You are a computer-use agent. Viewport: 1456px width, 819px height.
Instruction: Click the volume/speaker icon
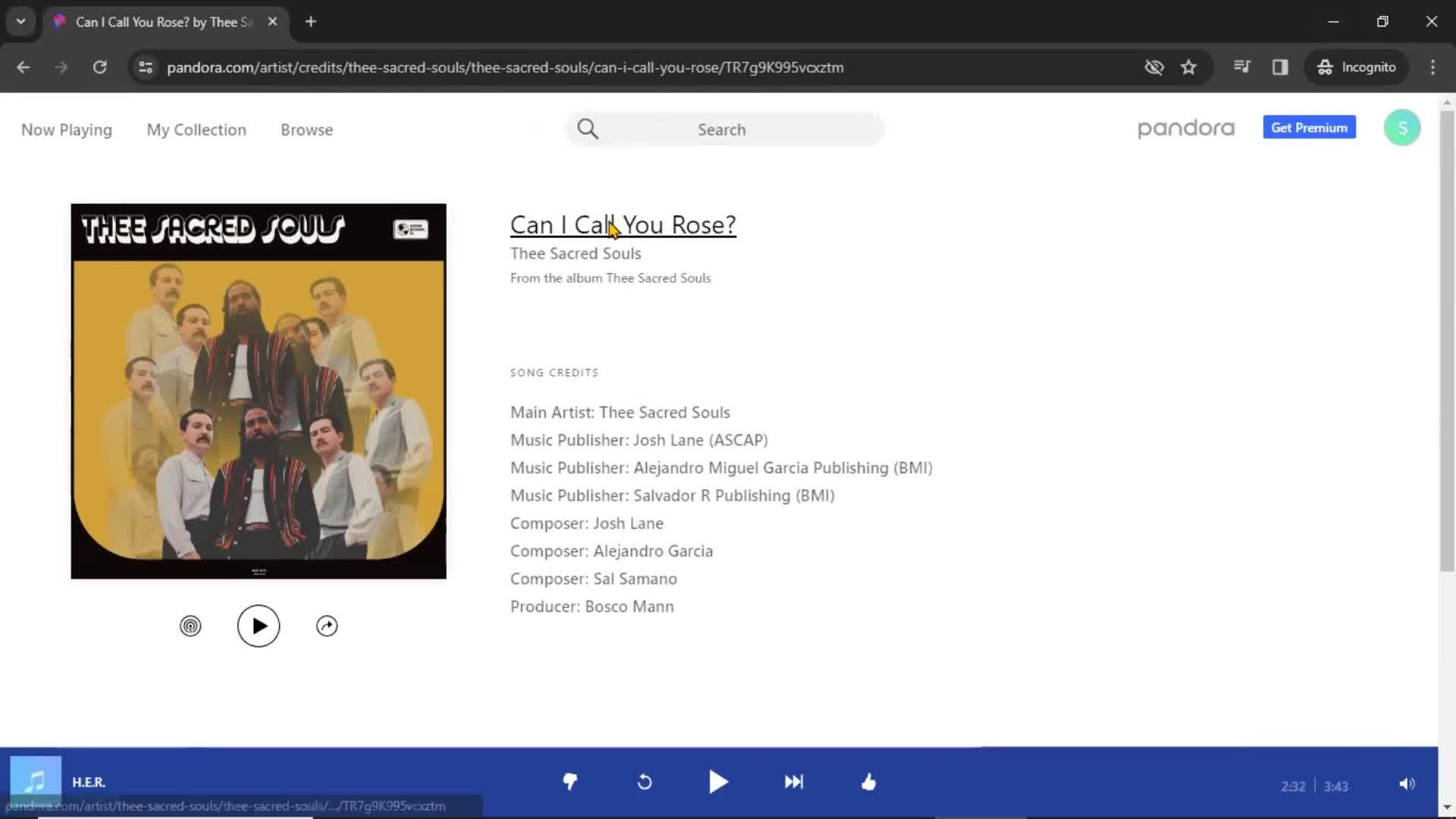[1407, 783]
